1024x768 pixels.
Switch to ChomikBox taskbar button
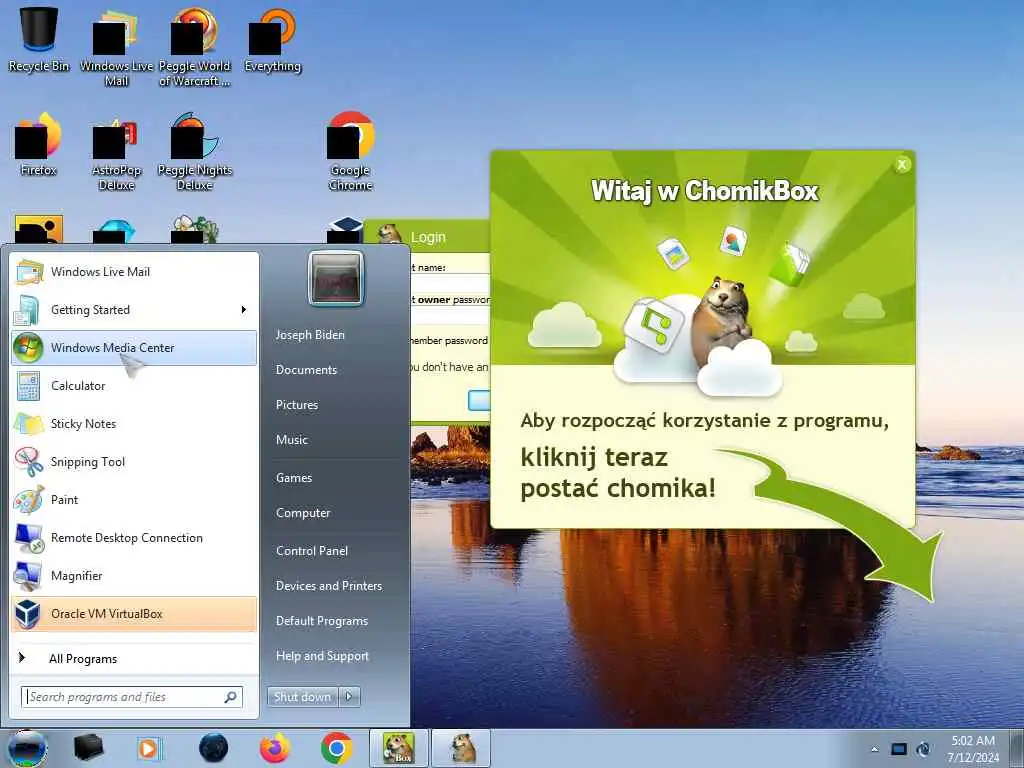pos(398,748)
